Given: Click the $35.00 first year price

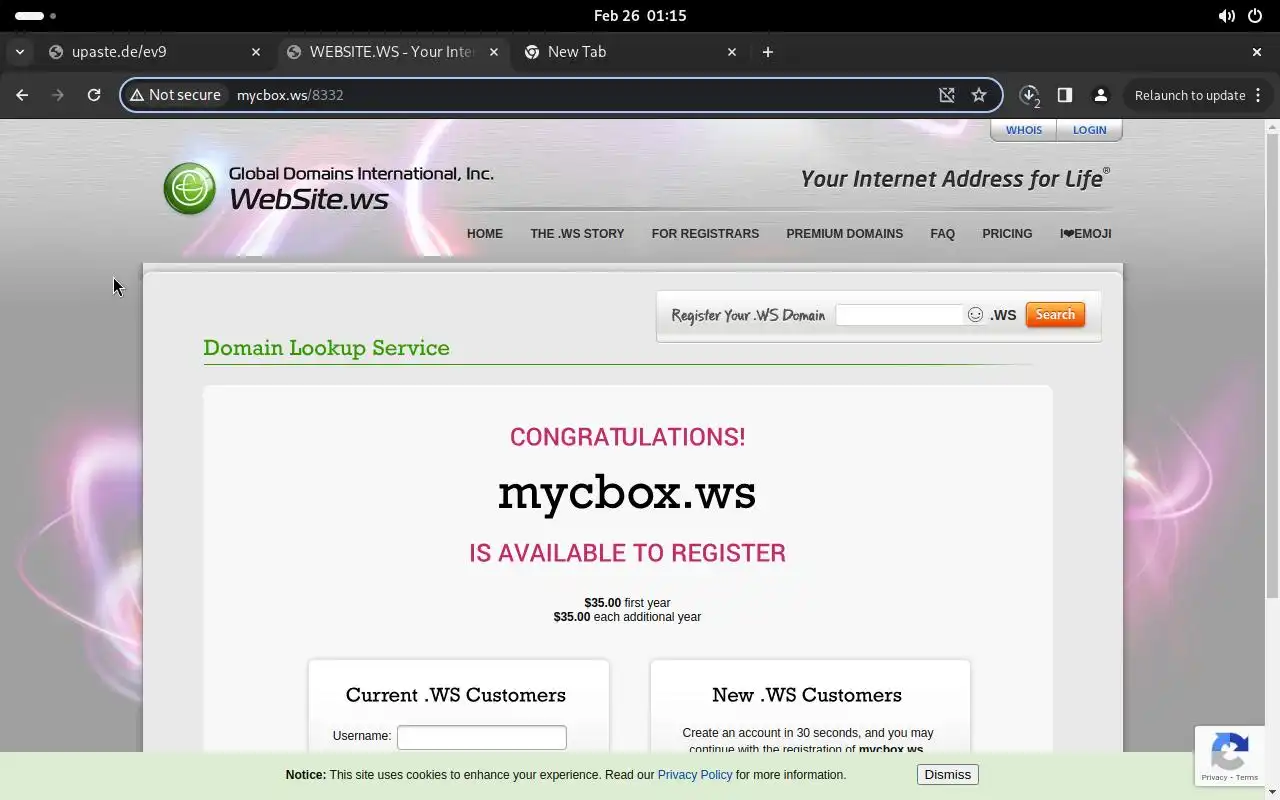Looking at the screenshot, I should (627, 603).
